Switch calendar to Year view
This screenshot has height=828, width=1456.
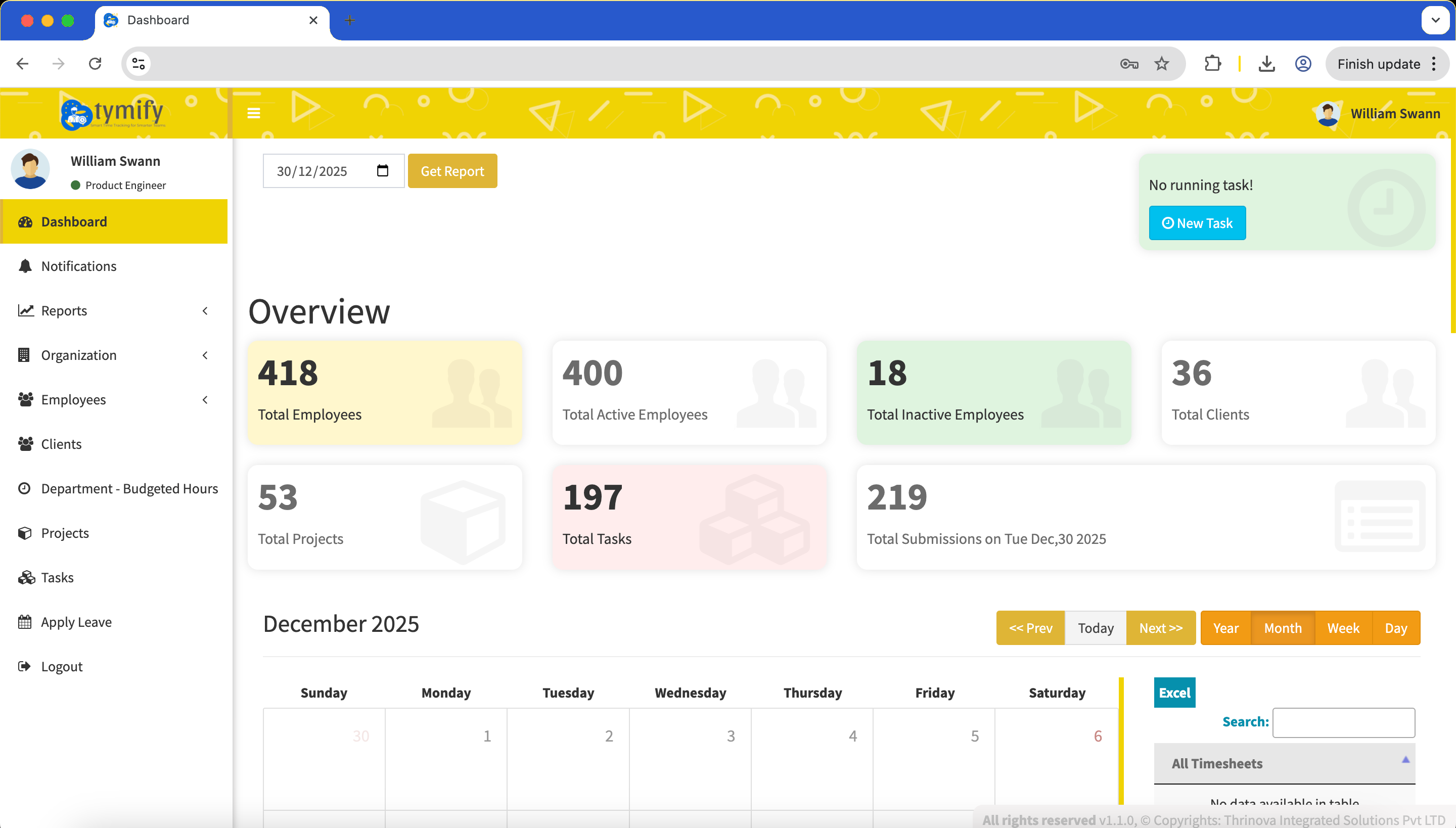[x=1225, y=628]
